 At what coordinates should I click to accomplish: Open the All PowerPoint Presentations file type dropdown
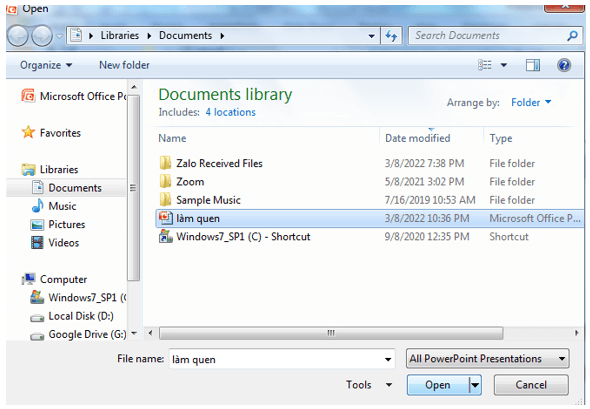pyautogui.click(x=488, y=359)
